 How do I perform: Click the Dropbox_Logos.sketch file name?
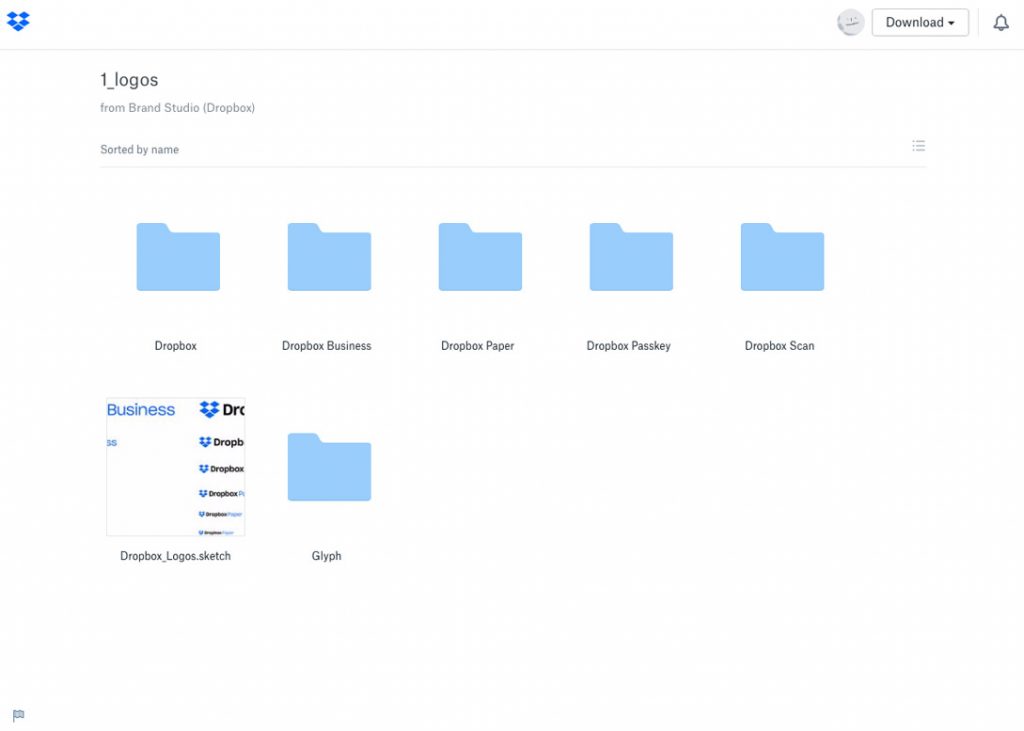tap(176, 556)
